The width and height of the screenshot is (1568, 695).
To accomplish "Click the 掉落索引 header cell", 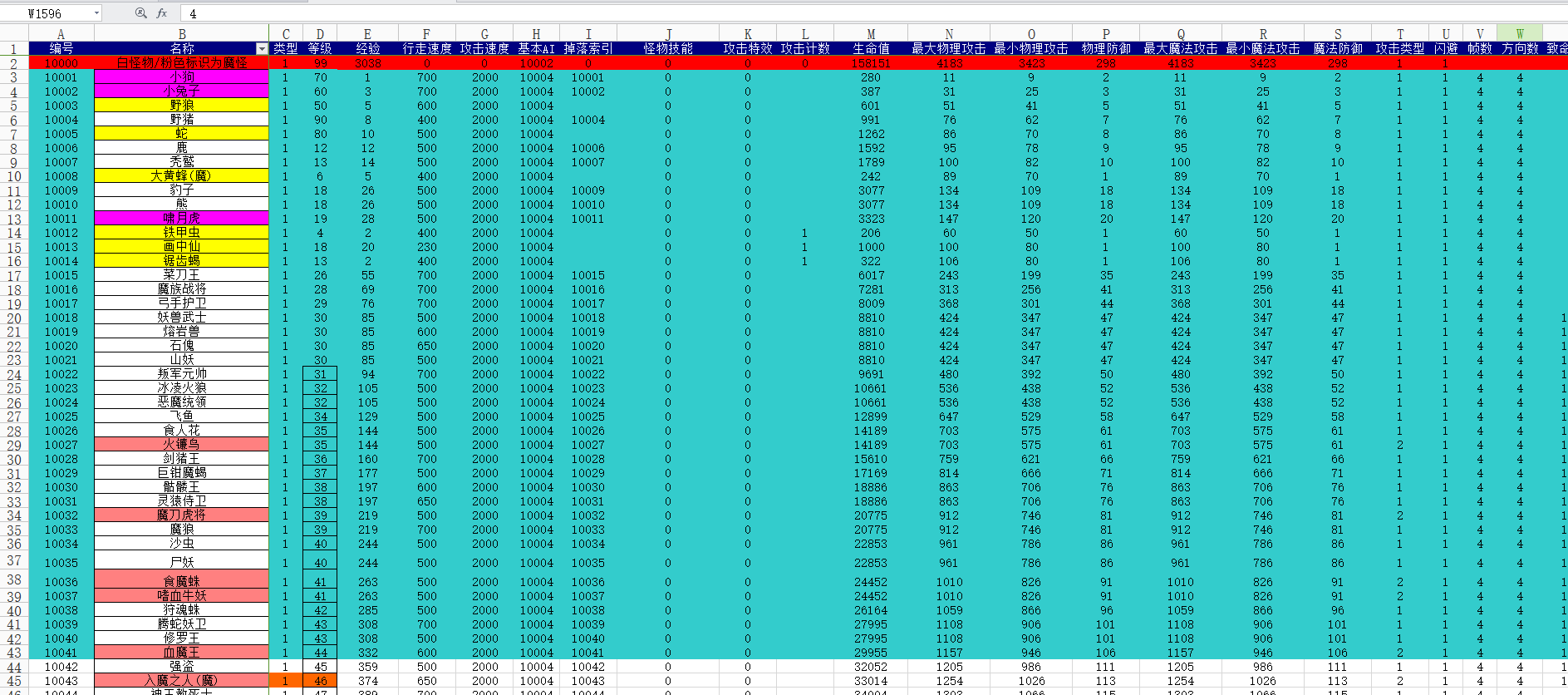I will click(588, 49).
